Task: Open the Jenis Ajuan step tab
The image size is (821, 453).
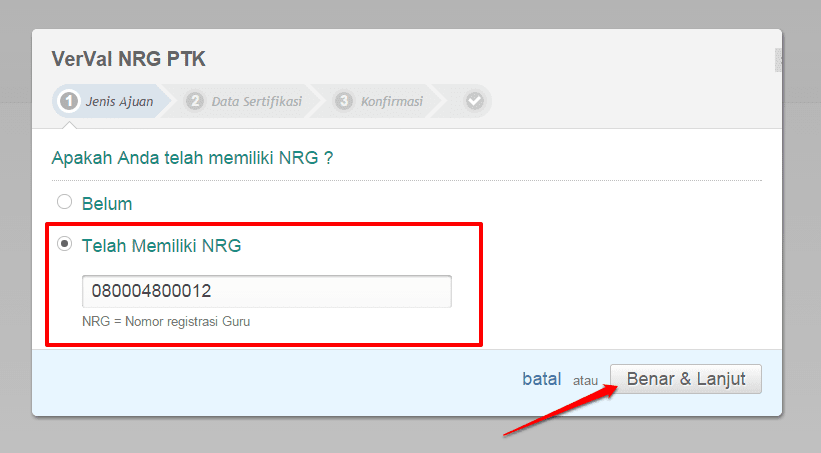Action: tap(111, 101)
